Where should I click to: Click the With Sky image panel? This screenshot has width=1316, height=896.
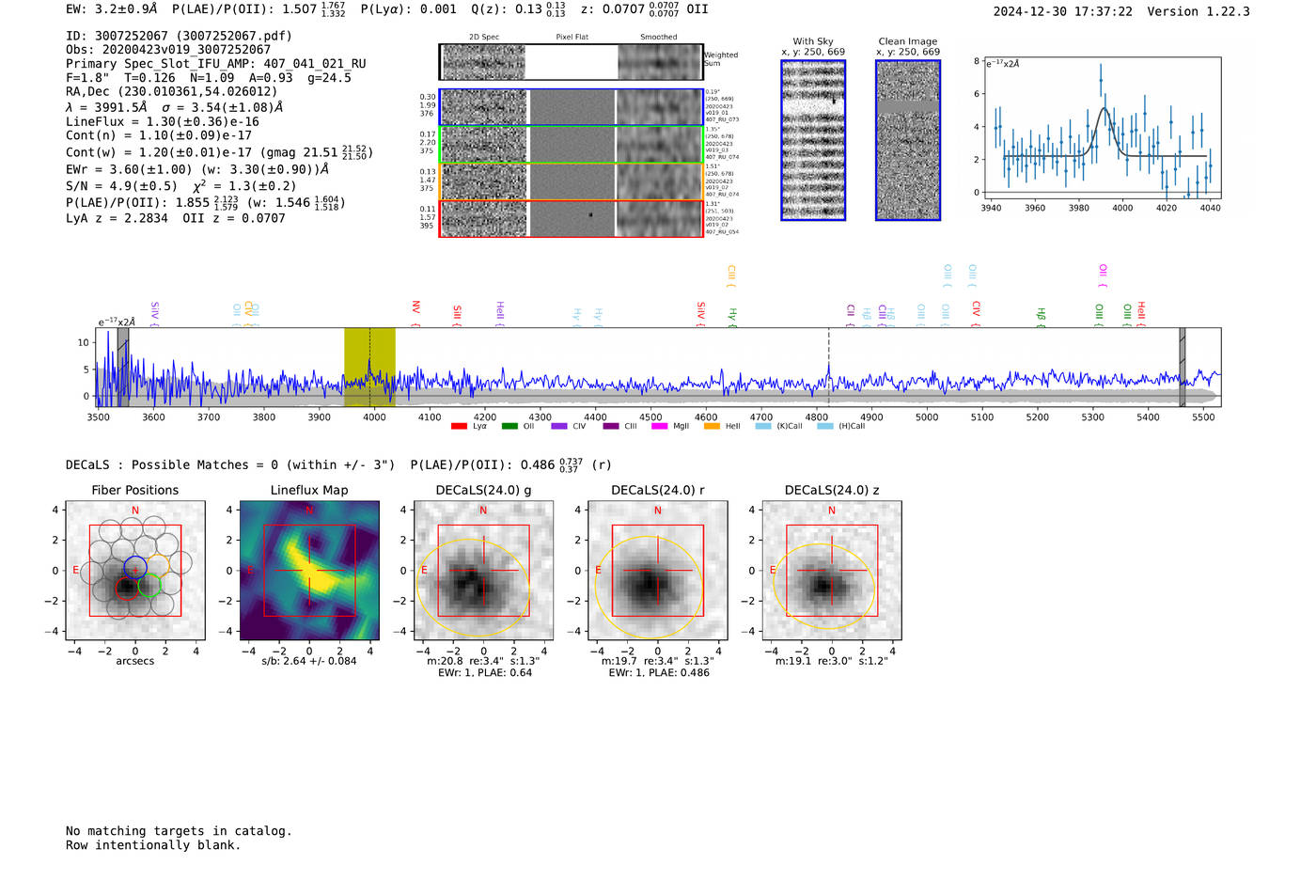pyautogui.click(x=813, y=140)
